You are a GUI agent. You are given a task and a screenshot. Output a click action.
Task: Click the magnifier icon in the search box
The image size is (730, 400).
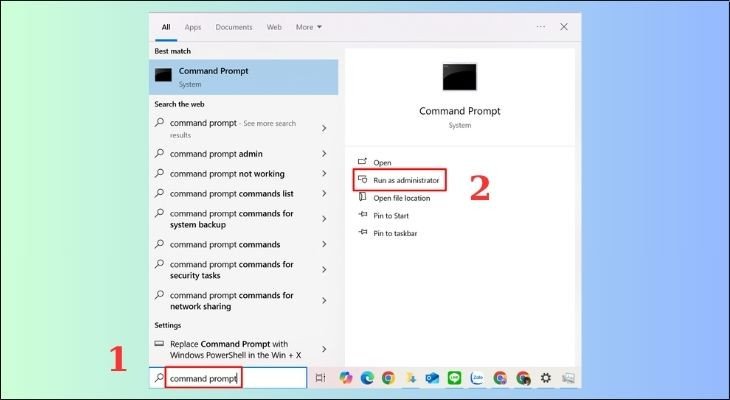pos(159,378)
